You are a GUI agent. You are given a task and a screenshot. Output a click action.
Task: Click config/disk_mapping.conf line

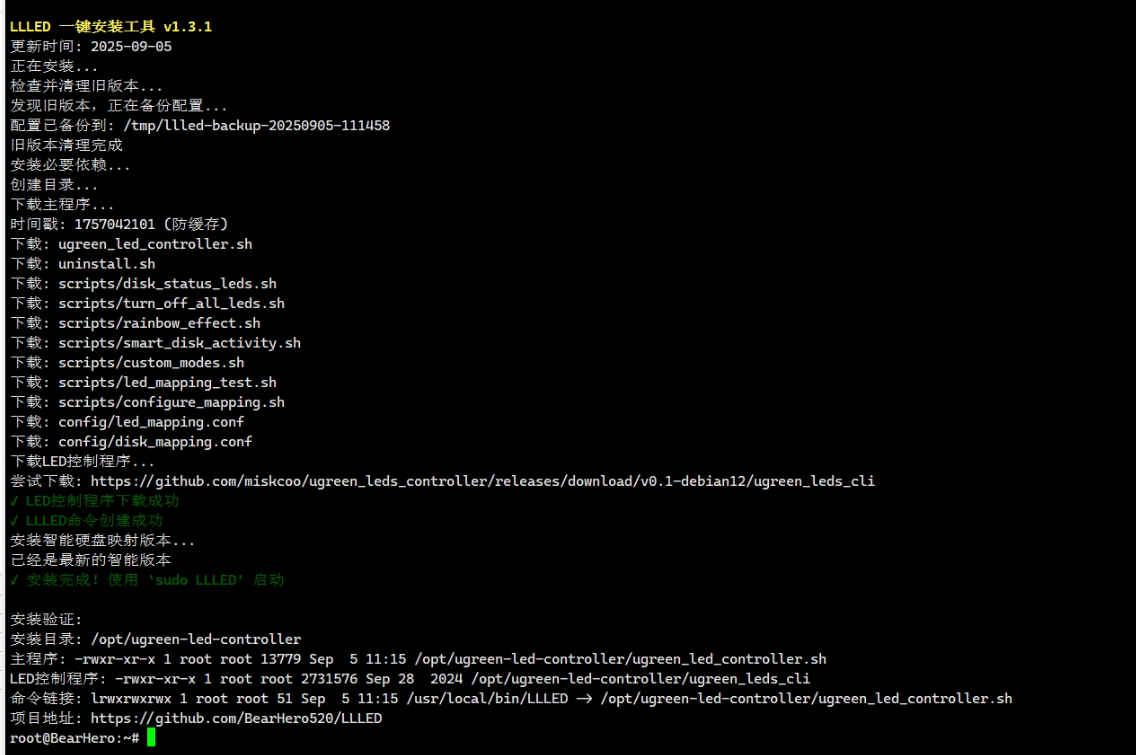131,442
